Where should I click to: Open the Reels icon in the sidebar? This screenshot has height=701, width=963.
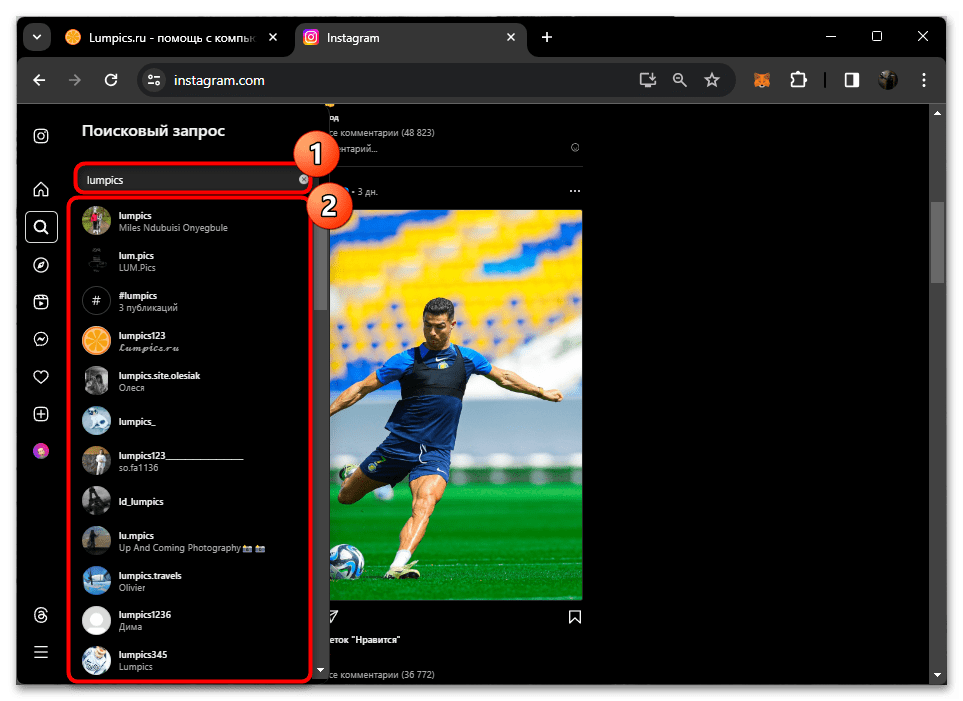tap(41, 302)
